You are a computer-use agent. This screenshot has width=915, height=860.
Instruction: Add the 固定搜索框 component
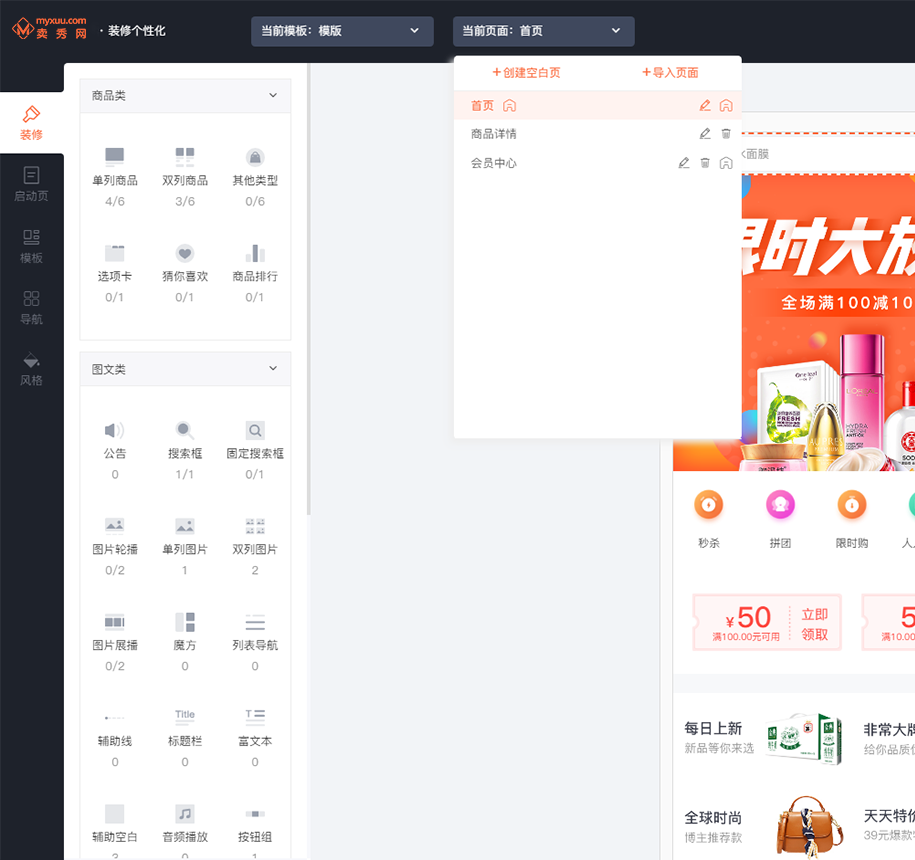tap(255, 450)
